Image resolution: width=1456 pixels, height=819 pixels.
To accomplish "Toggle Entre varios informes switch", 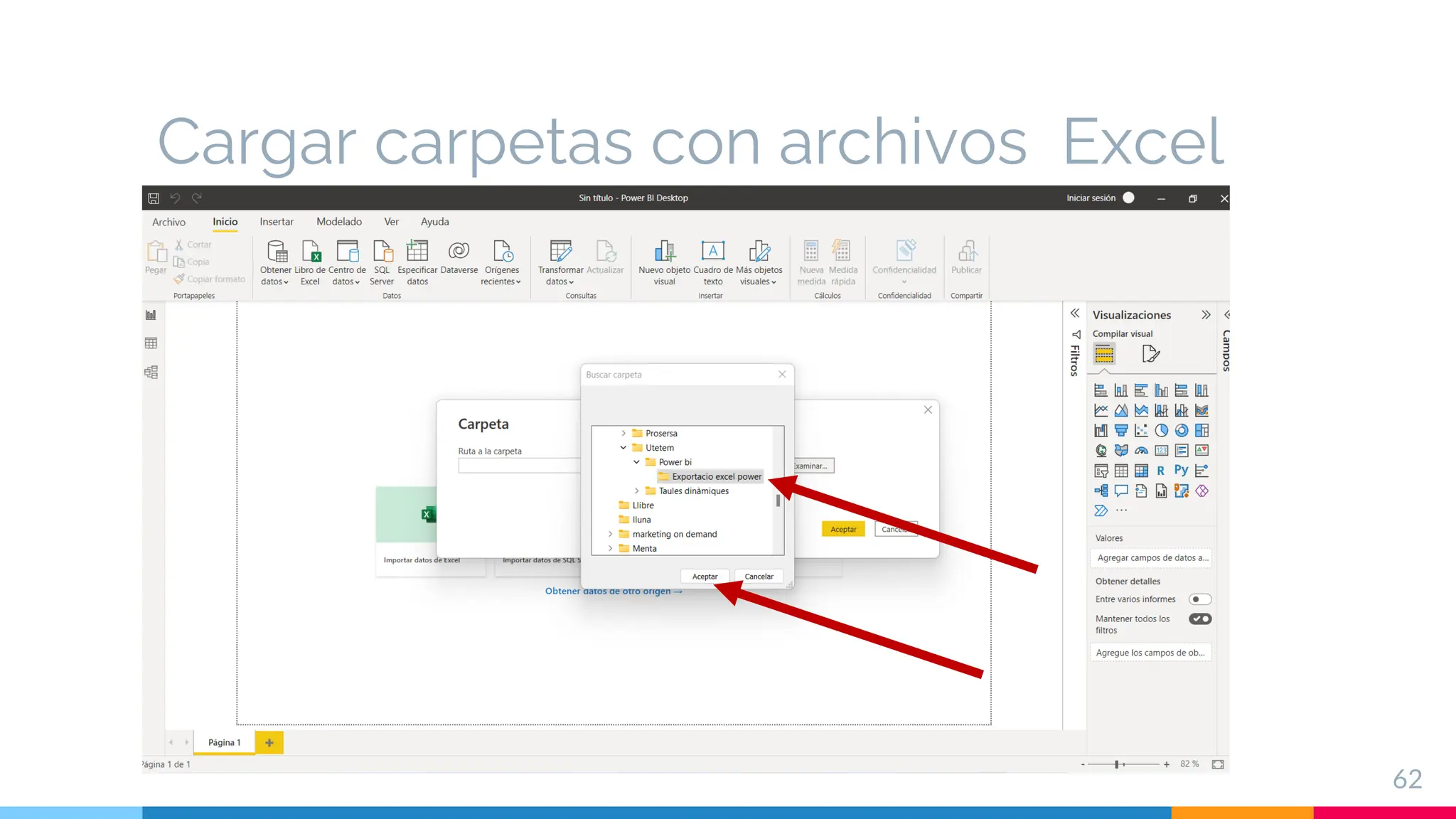I will pyautogui.click(x=1200, y=599).
